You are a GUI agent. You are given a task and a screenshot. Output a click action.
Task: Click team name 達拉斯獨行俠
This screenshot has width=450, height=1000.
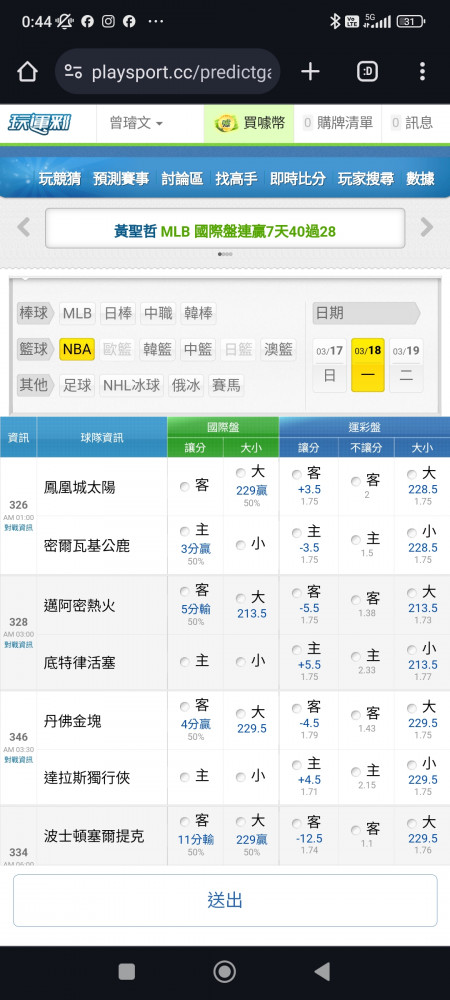point(87,777)
